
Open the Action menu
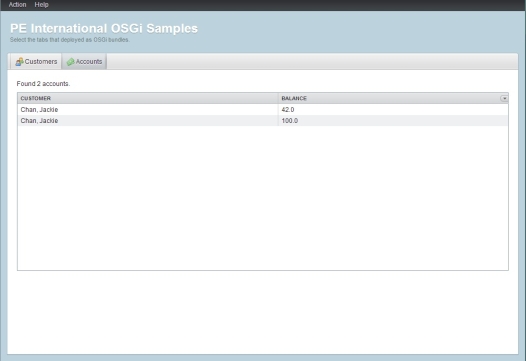tap(17, 5)
